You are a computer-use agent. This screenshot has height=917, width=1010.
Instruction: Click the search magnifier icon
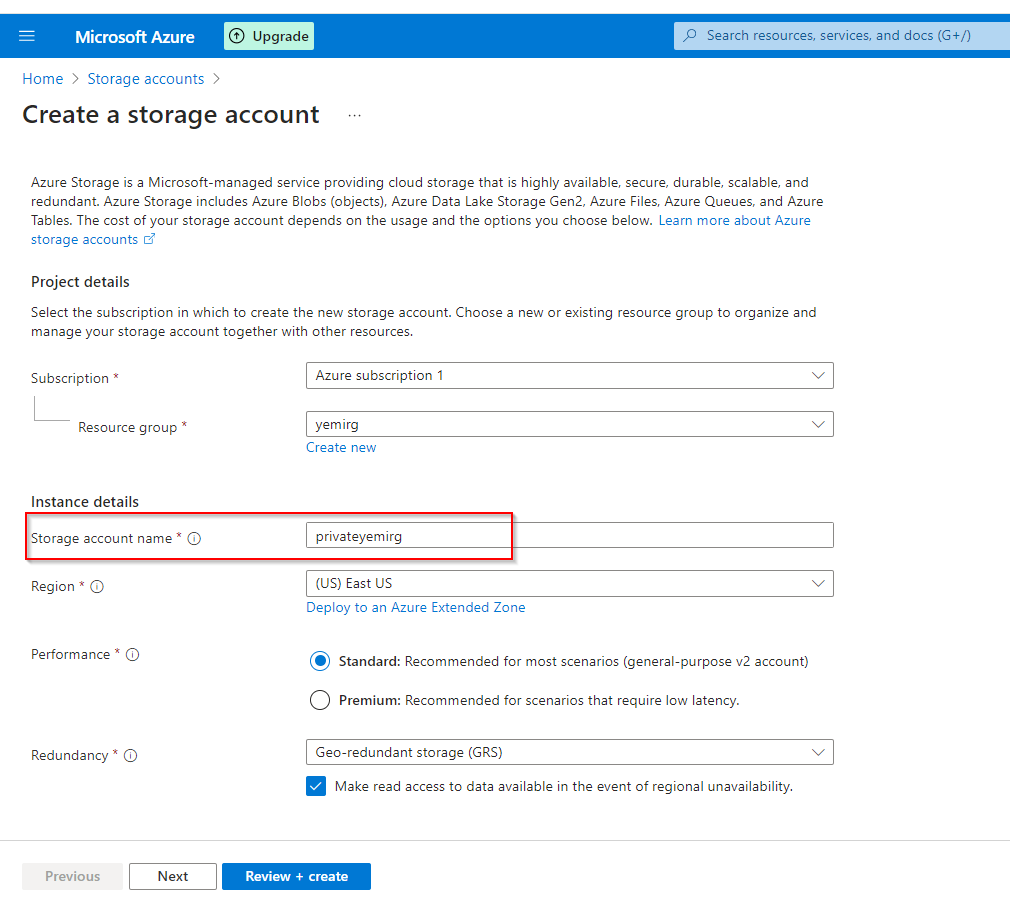point(690,36)
